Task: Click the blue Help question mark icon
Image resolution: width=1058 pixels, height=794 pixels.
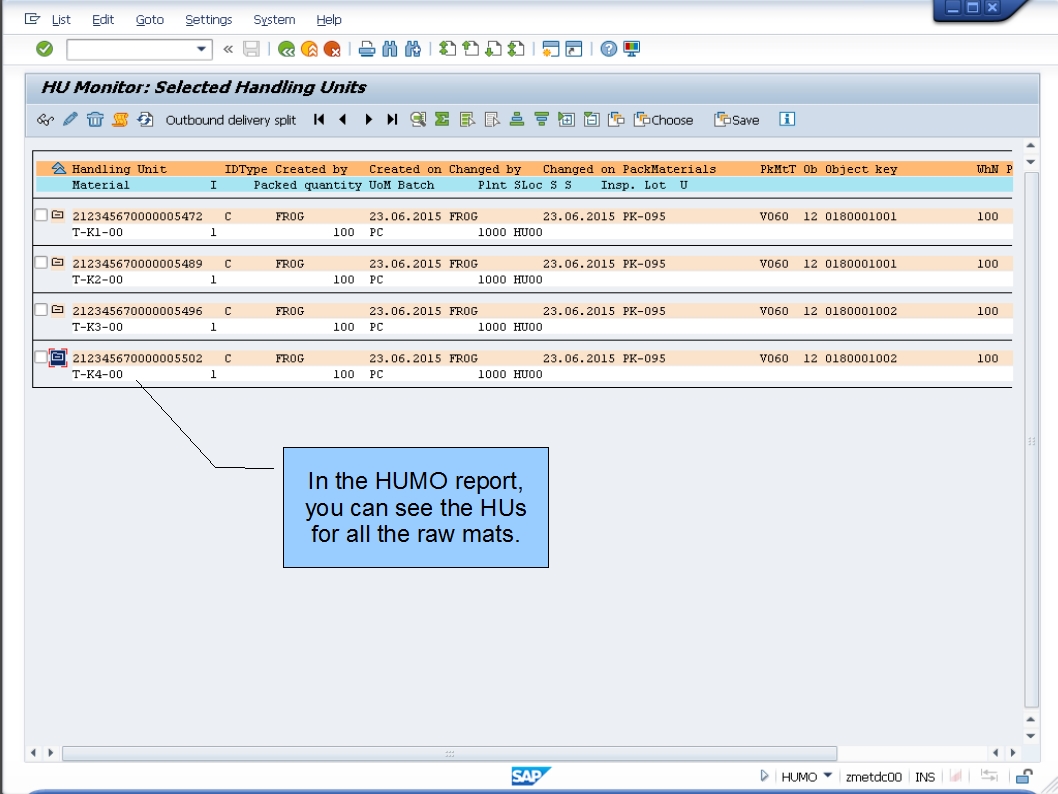Action: [609, 49]
